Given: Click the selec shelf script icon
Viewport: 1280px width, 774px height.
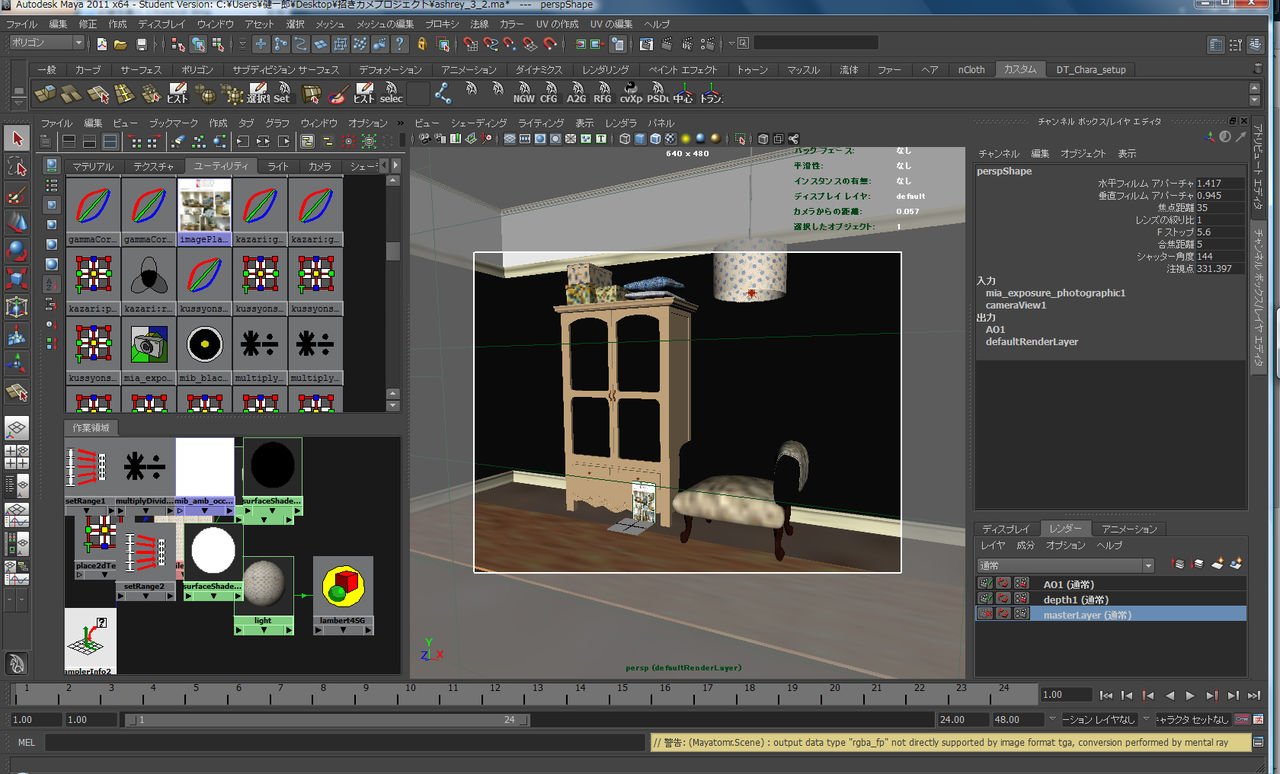Looking at the screenshot, I should 391,94.
